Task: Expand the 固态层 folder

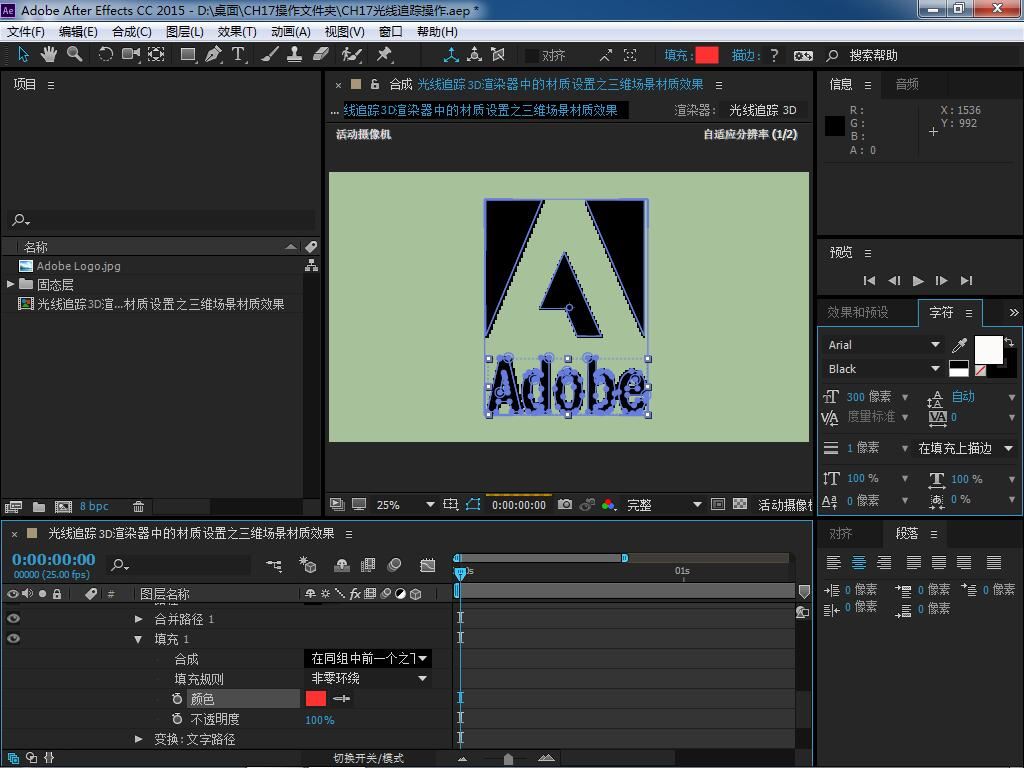Action: (10, 284)
